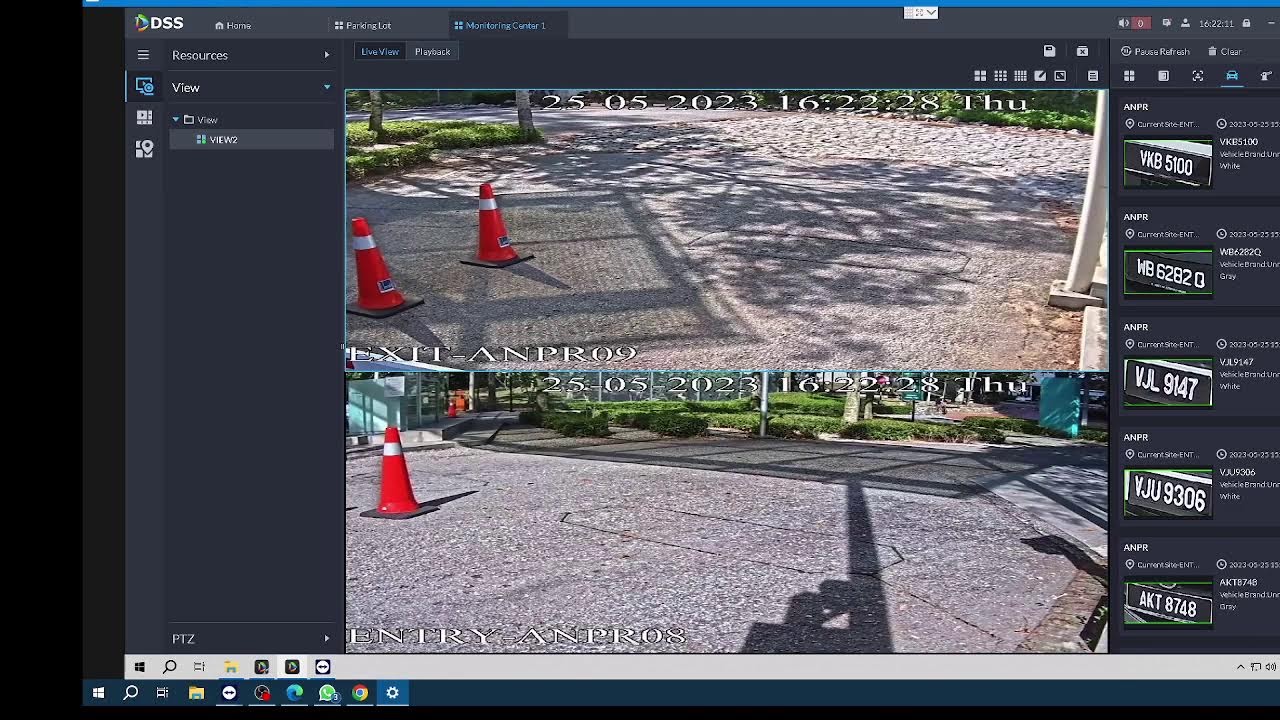Open the user account icon

pyautogui.click(x=1185, y=23)
